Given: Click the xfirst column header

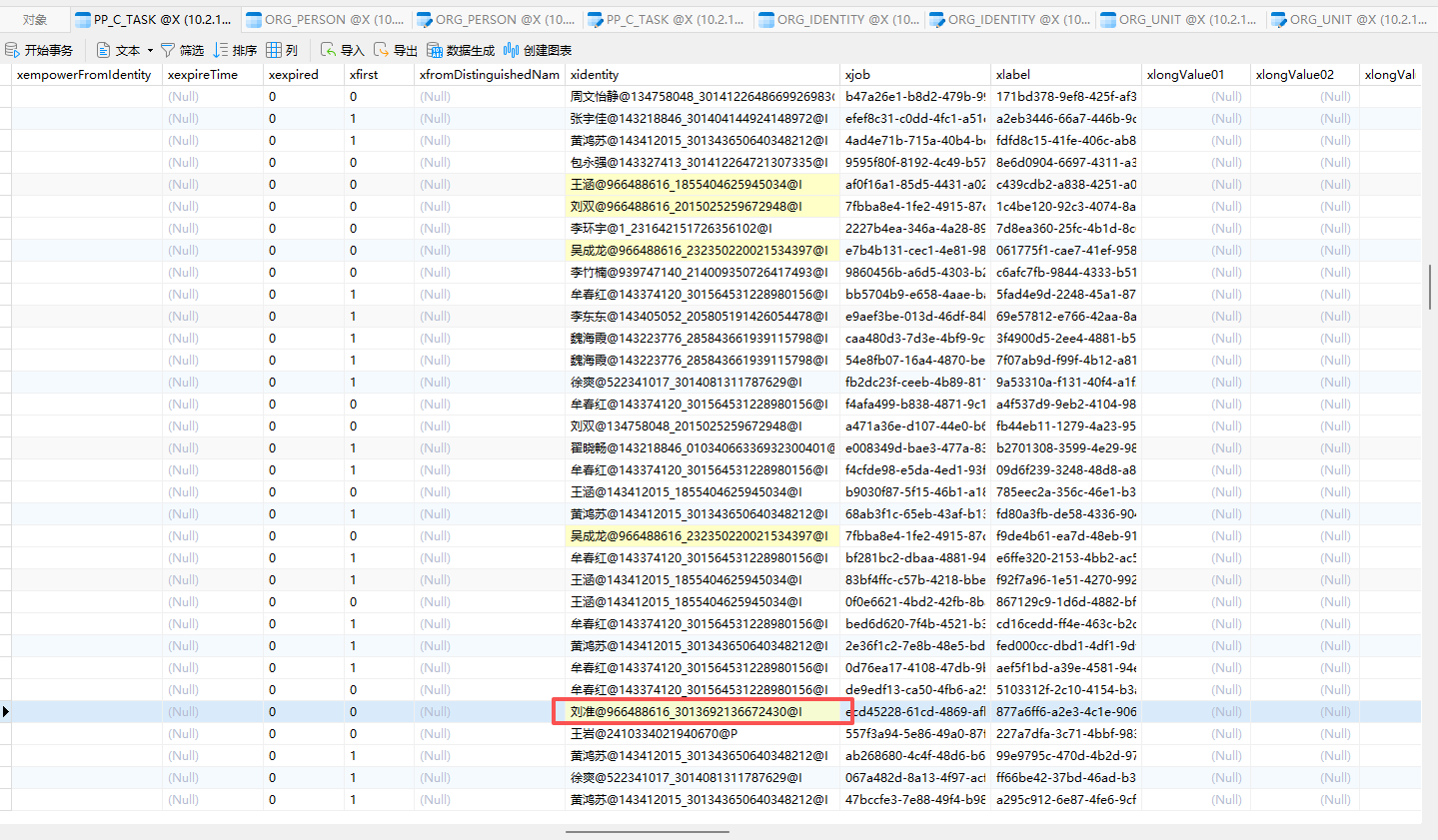Looking at the screenshot, I should point(380,75).
